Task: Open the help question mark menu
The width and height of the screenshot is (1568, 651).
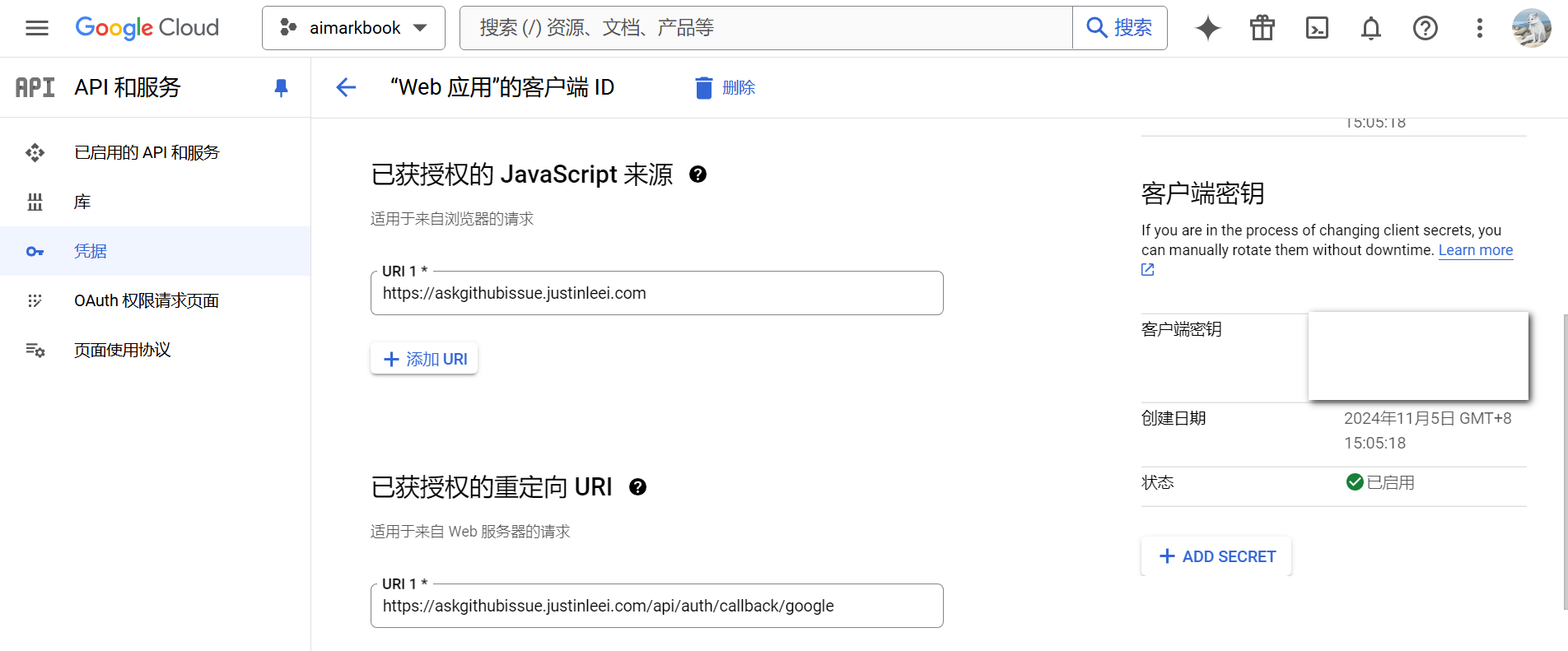Action: [1425, 28]
